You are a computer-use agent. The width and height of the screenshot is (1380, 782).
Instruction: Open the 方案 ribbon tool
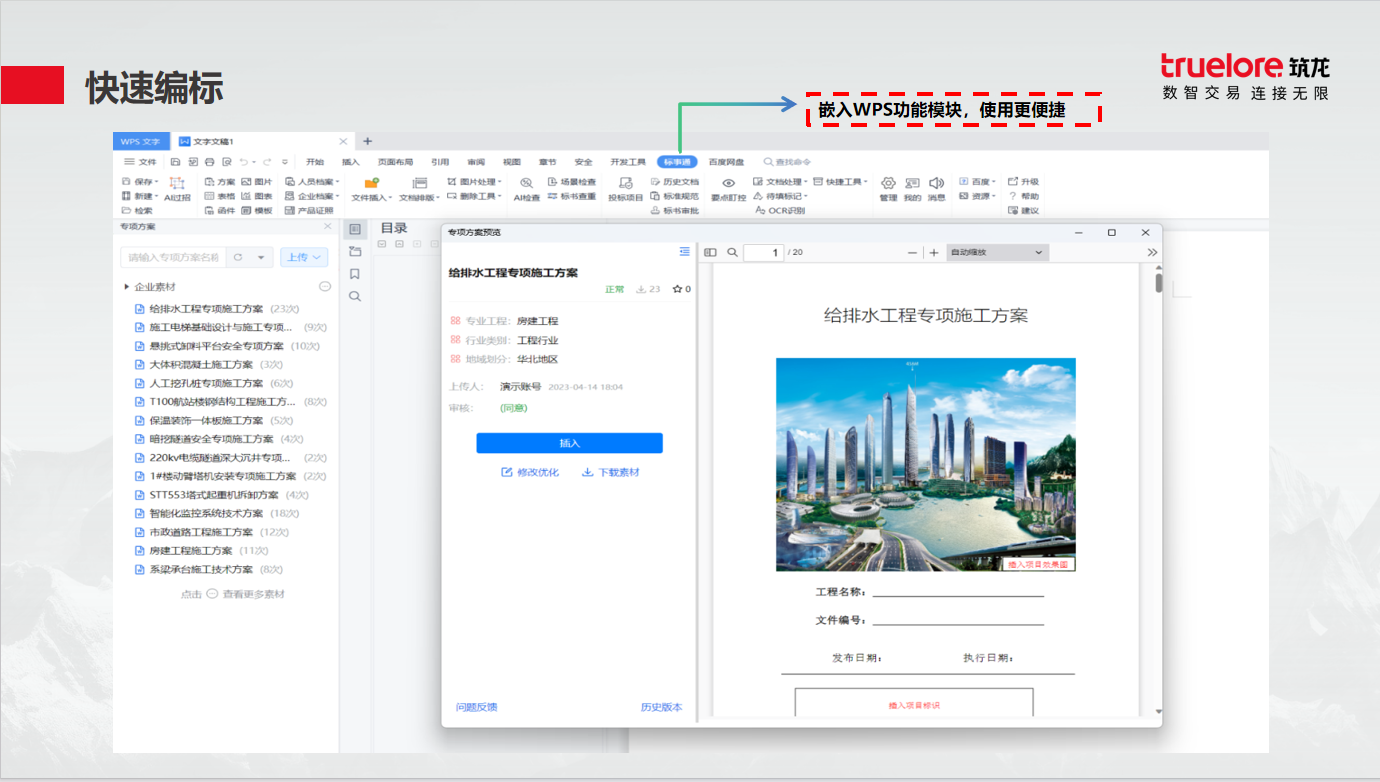(220, 182)
